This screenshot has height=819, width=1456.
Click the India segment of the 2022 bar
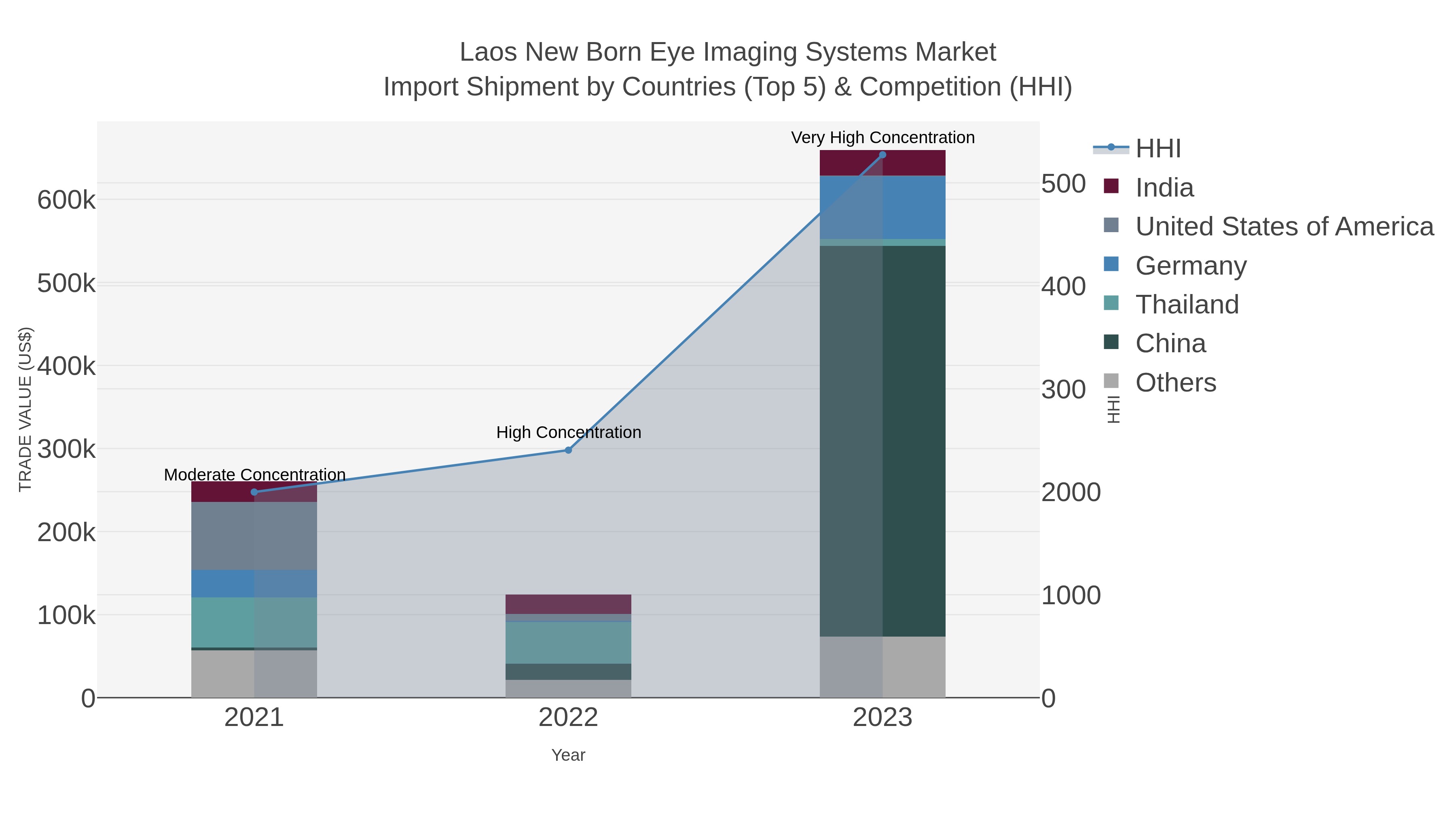click(569, 605)
